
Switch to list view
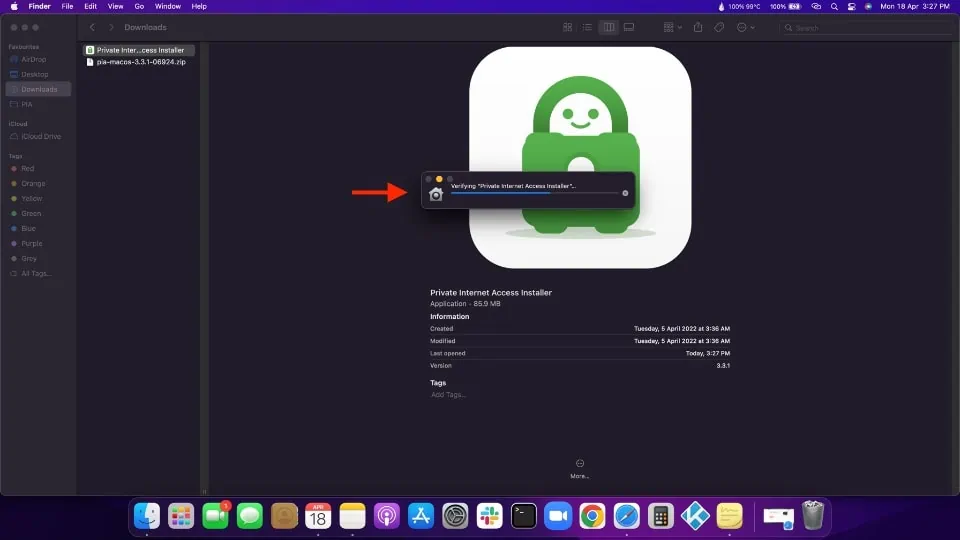587,28
